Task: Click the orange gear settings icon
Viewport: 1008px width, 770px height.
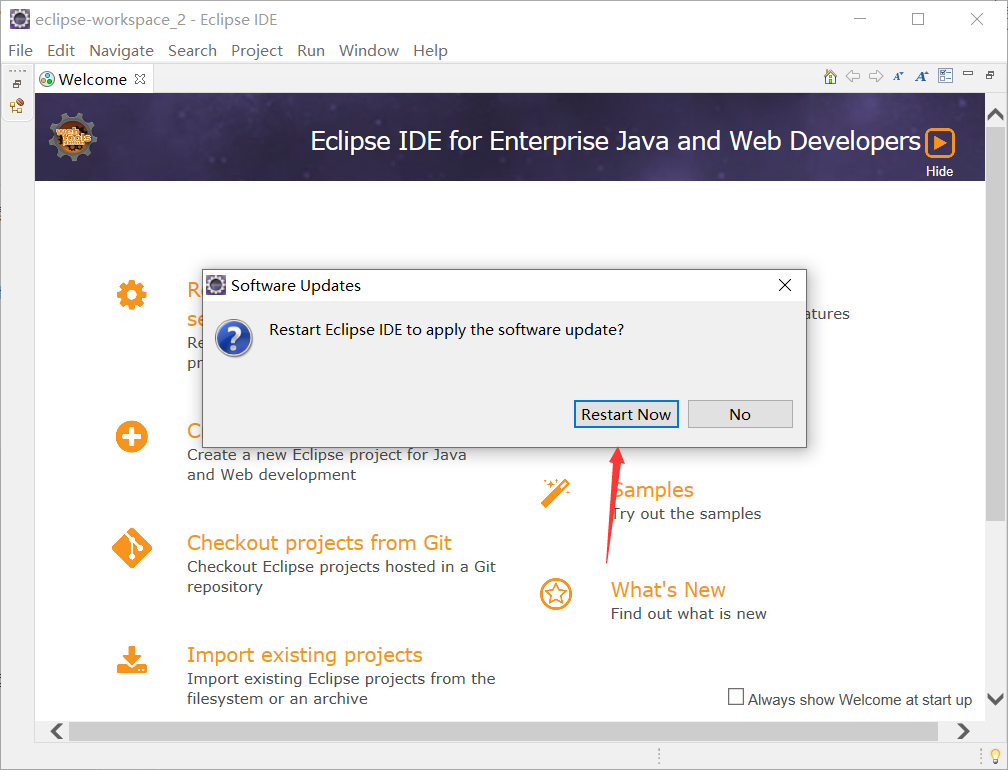Action: (x=132, y=295)
